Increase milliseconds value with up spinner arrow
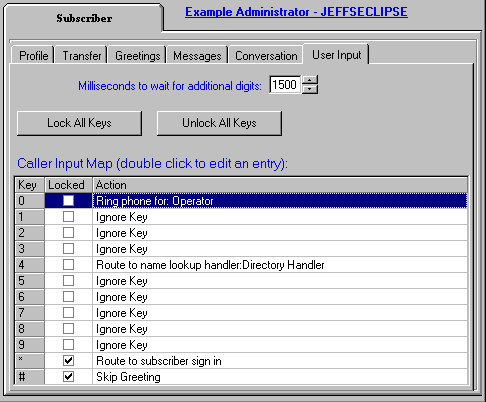Screen dimensions: 486x402 pos(310,80)
